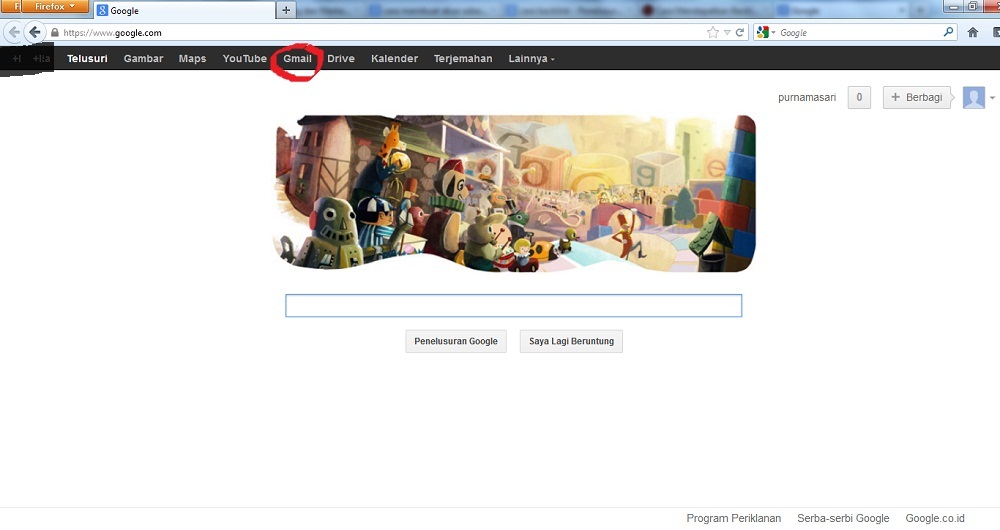1000x530 pixels.
Task: Open URL history dropdown arrow
Action: (x=727, y=33)
